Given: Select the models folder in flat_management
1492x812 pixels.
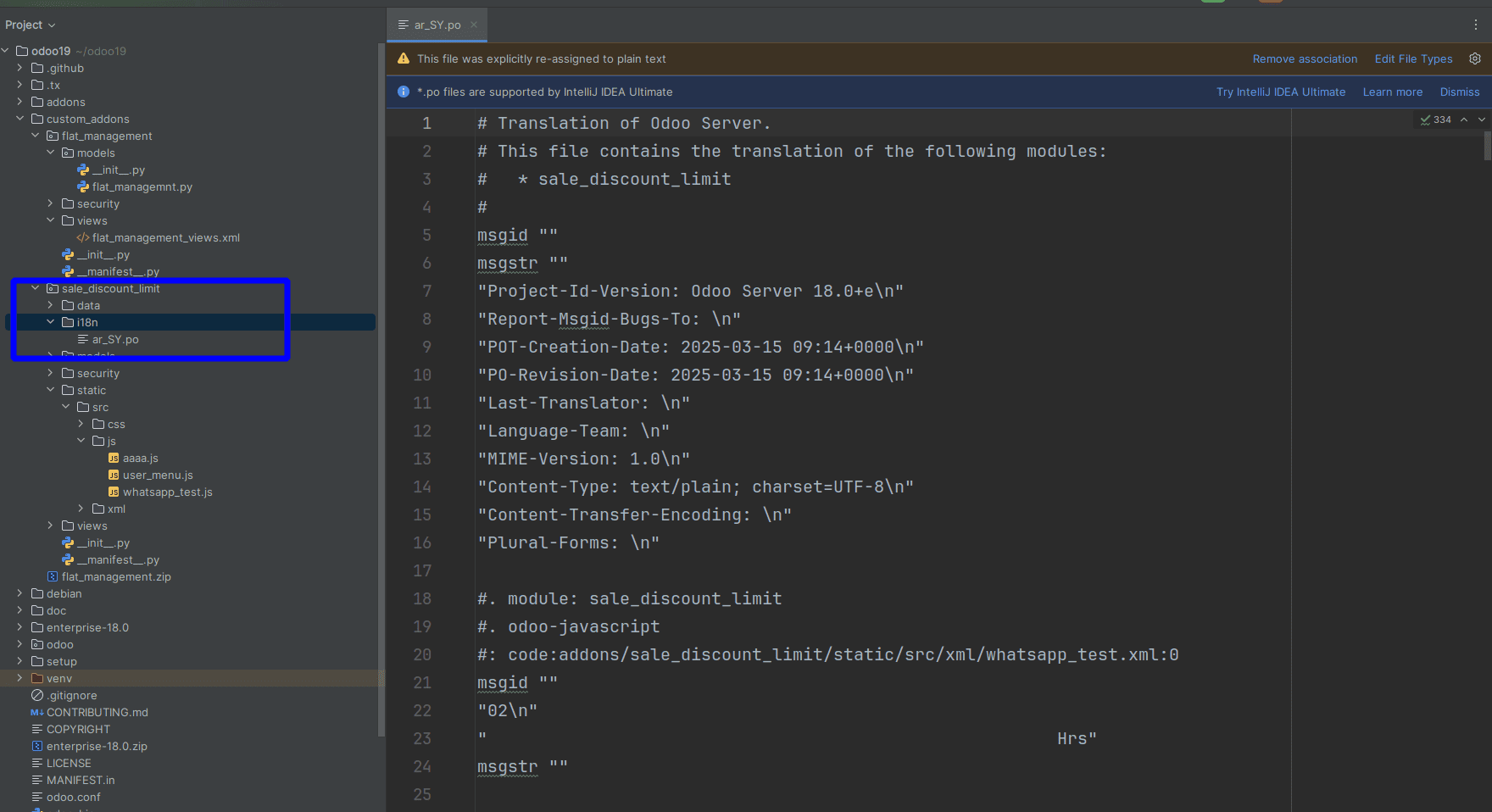Looking at the screenshot, I should pos(96,153).
